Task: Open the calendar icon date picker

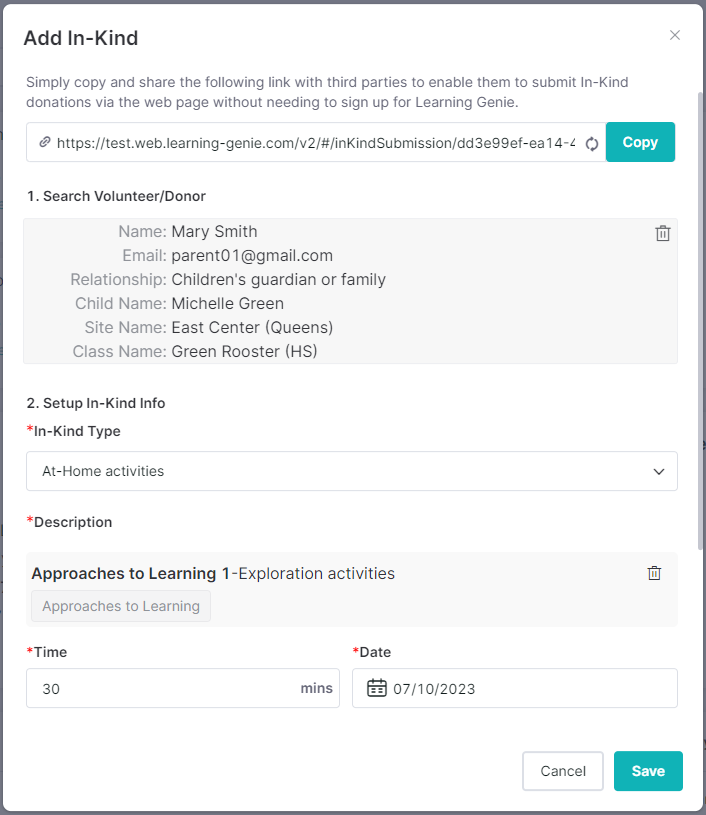Action: click(377, 688)
